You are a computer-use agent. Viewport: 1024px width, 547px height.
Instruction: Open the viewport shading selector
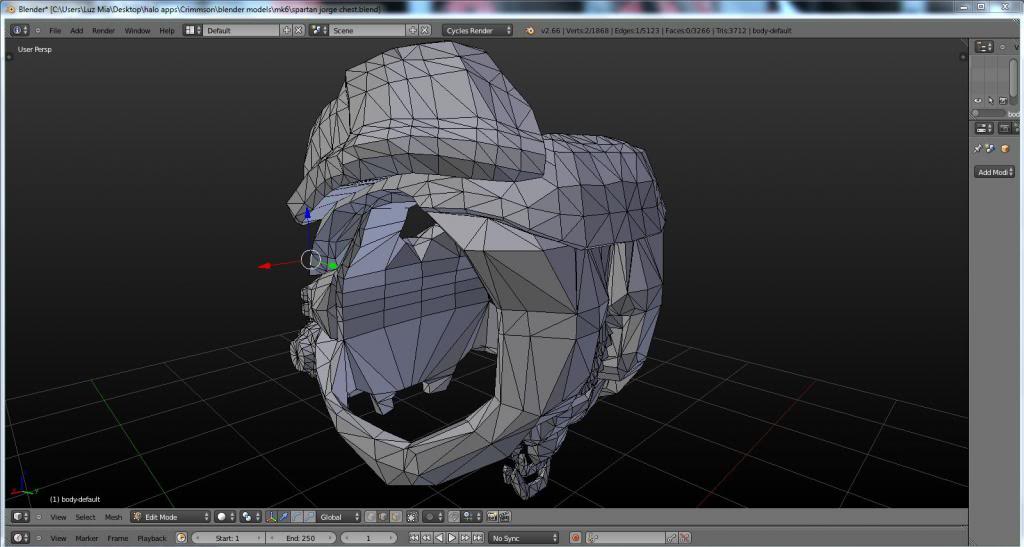[x=225, y=517]
